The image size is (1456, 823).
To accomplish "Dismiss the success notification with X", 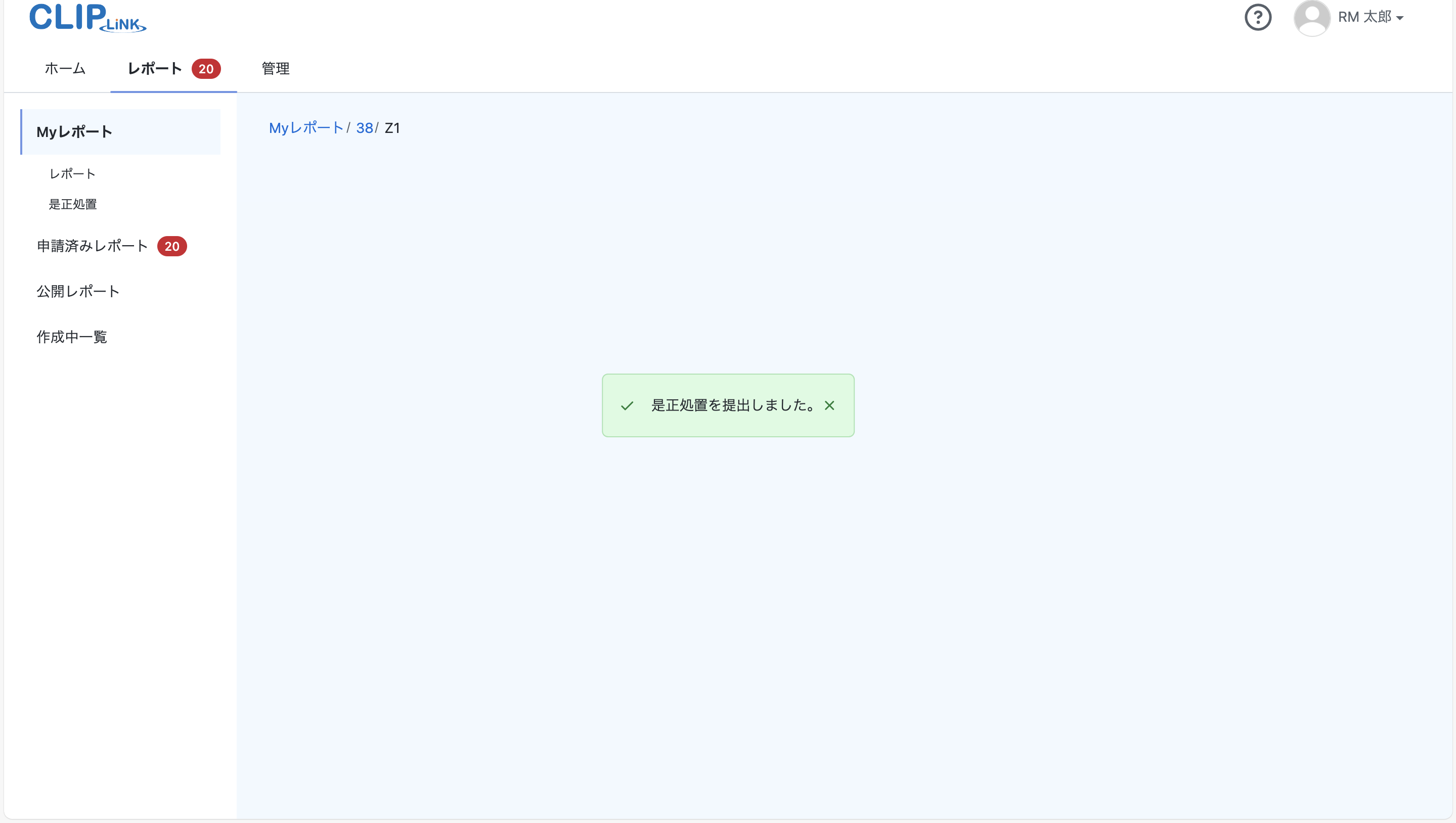I will pyautogui.click(x=829, y=405).
